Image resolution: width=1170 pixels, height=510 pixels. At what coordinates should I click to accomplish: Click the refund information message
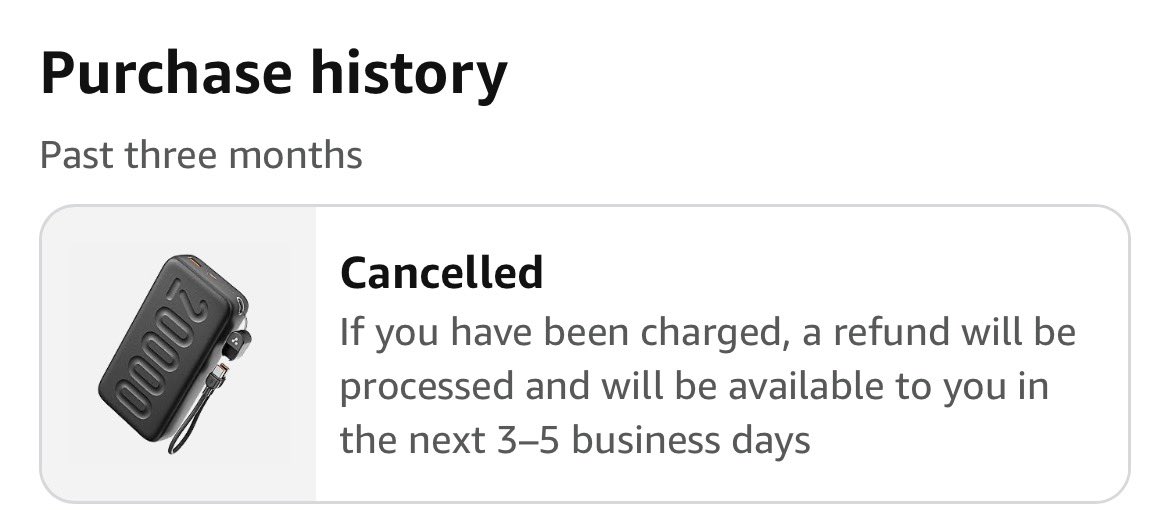707,386
